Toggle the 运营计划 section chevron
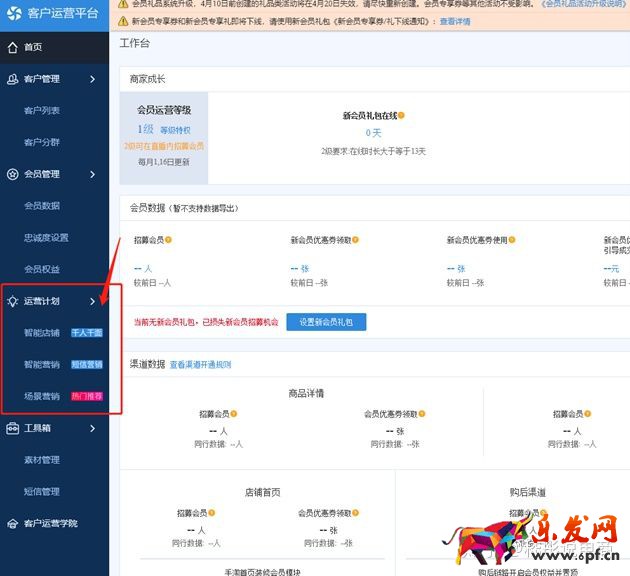 tap(93, 301)
